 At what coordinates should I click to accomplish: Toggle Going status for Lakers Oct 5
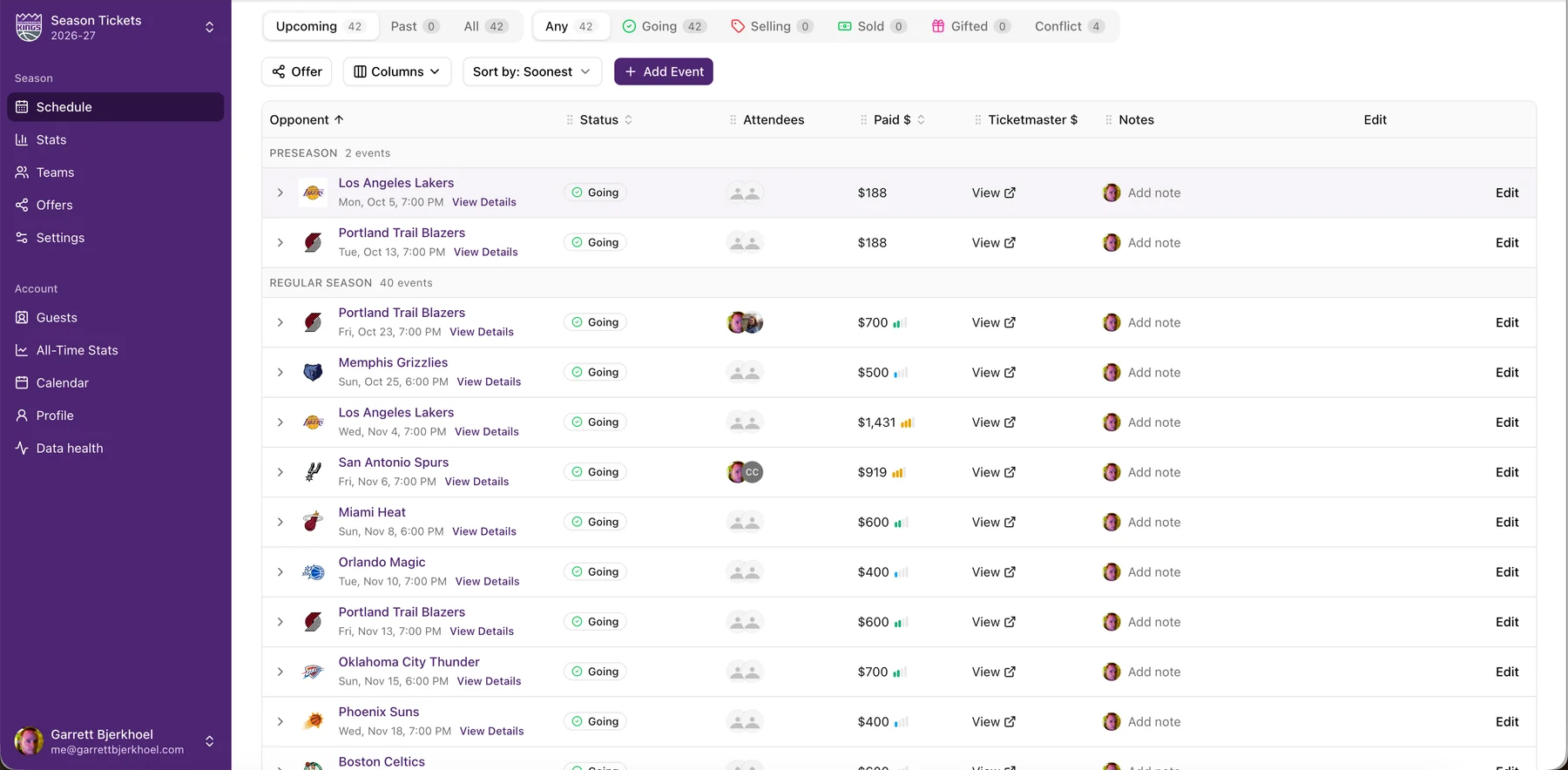point(595,192)
